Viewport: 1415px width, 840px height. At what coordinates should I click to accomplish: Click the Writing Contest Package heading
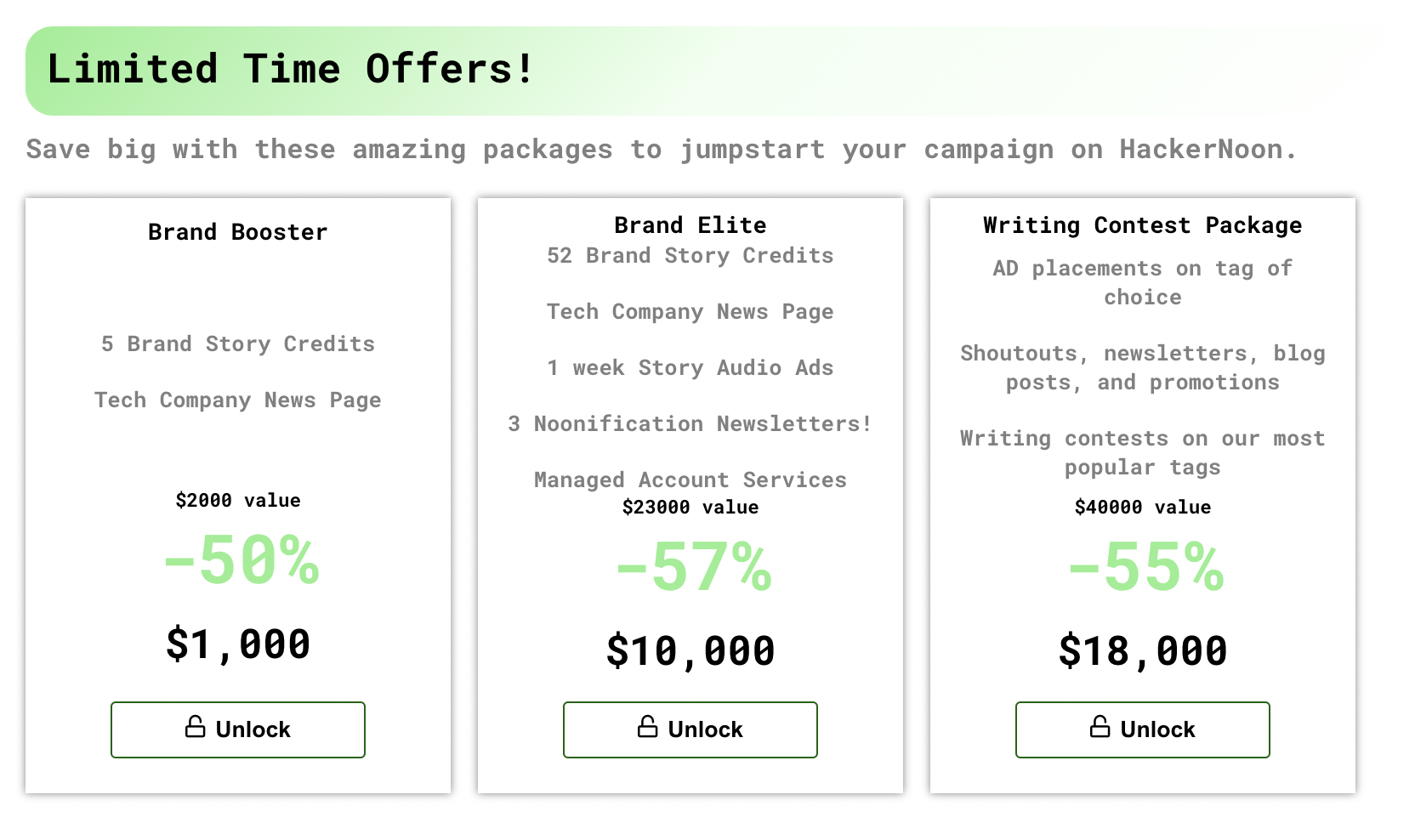click(x=1143, y=225)
